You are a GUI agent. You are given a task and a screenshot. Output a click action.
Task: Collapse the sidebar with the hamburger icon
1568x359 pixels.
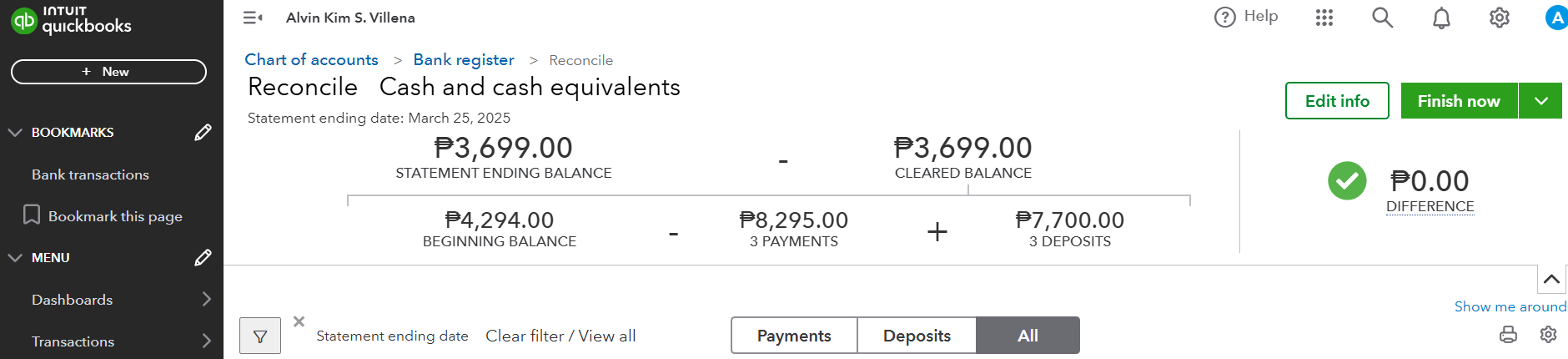click(253, 18)
